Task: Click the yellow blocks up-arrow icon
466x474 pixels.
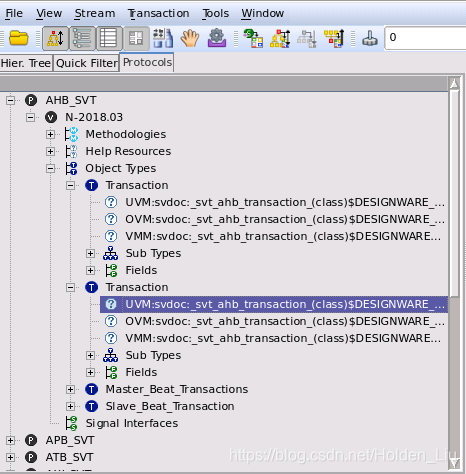Action: 334,38
